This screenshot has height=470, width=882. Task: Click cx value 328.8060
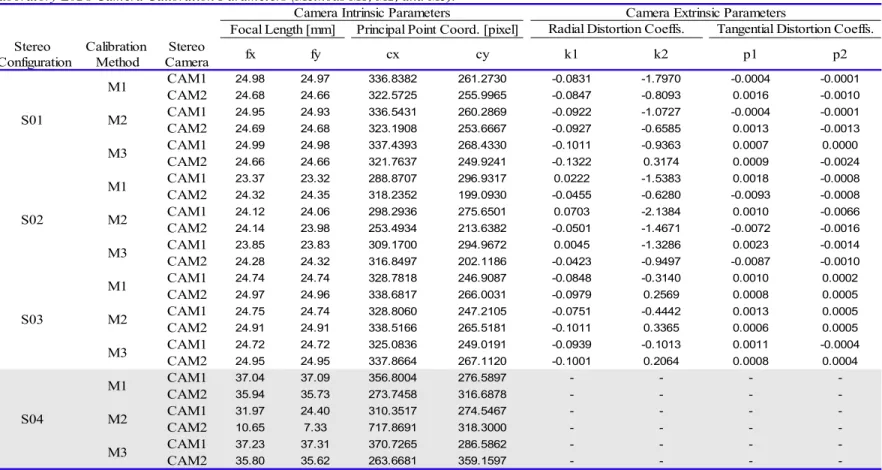click(393, 311)
